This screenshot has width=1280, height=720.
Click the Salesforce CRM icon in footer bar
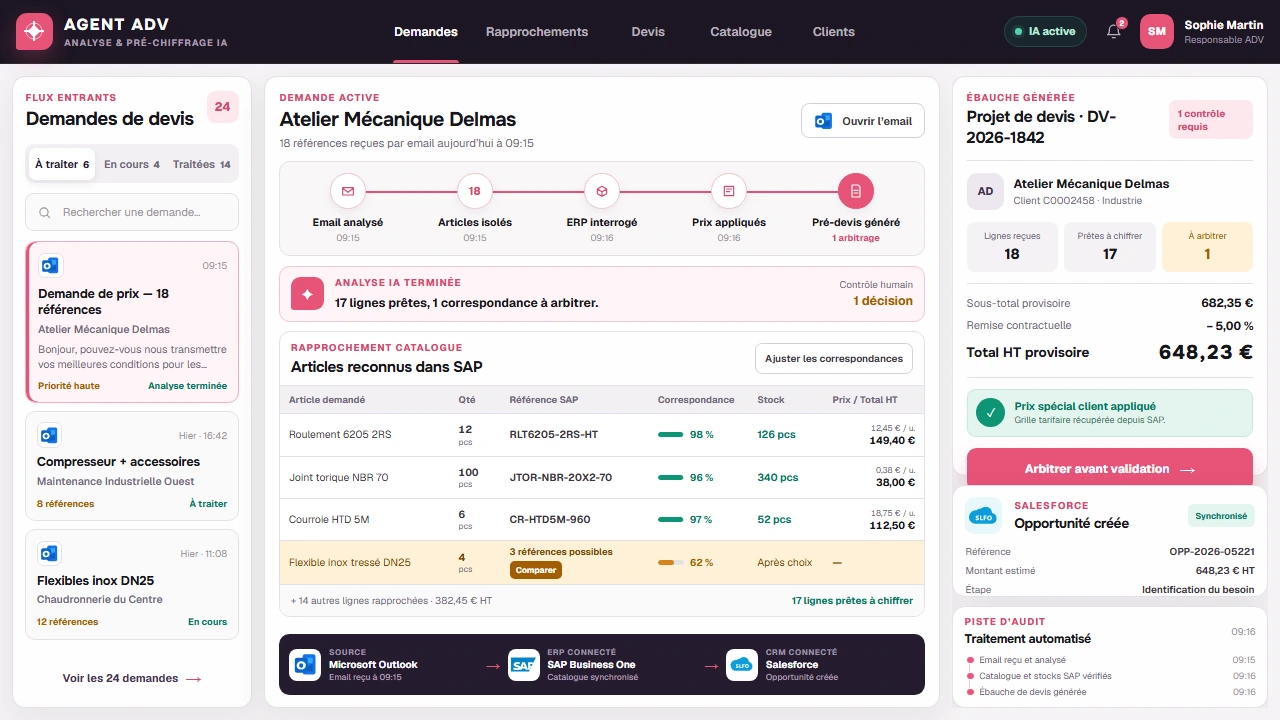pos(742,665)
